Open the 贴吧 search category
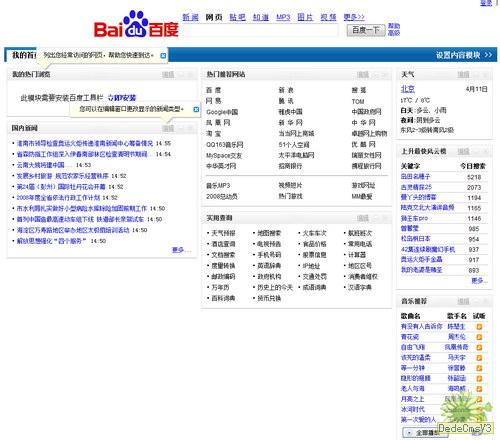This screenshot has width=500, height=440. coord(237,17)
